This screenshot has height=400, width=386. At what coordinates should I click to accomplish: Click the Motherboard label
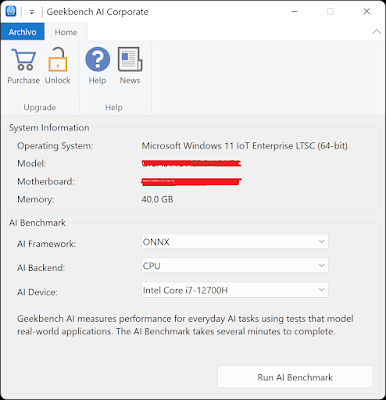[46, 181]
